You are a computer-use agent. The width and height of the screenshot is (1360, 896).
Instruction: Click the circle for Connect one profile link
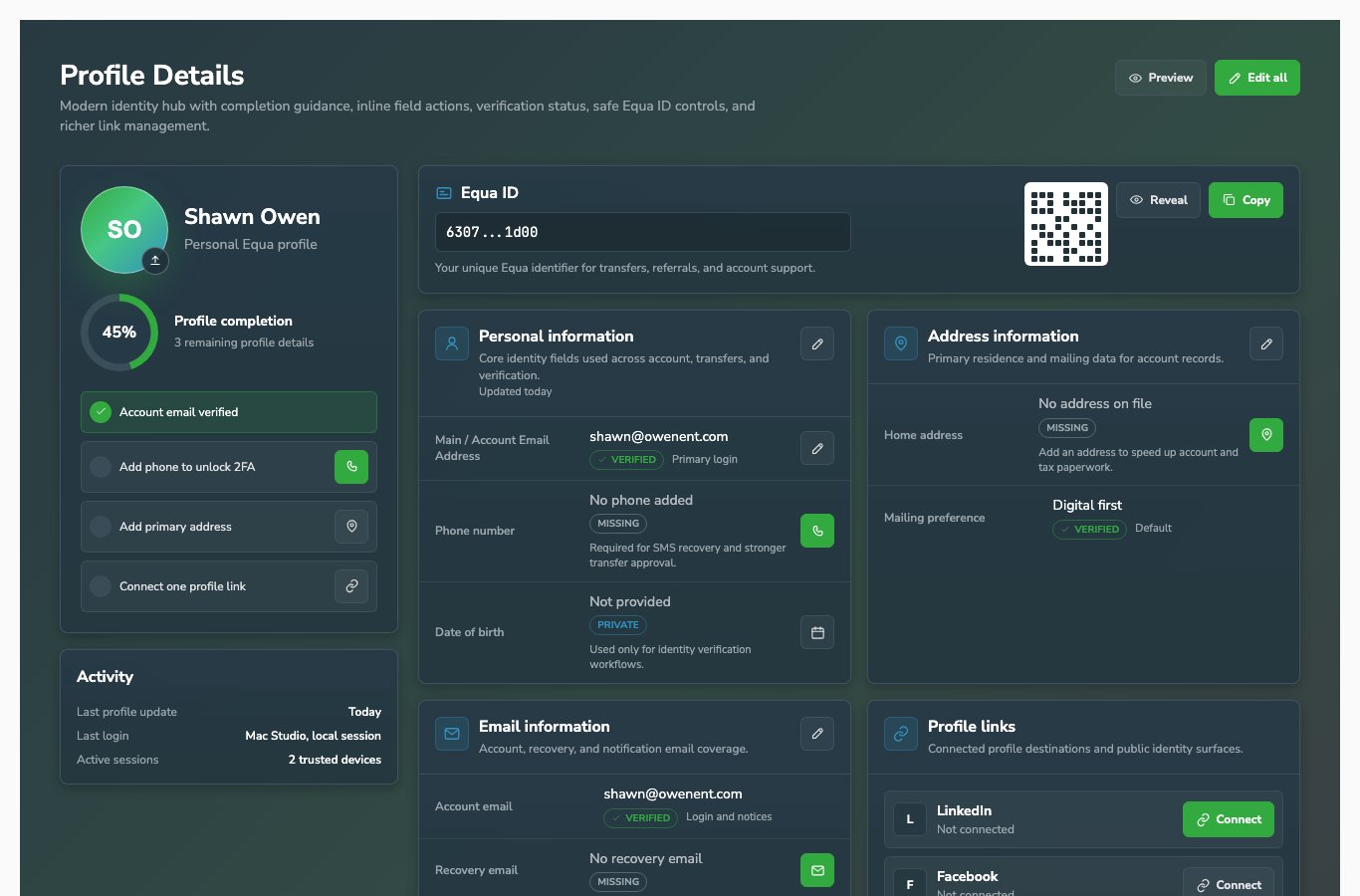coord(101,586)
